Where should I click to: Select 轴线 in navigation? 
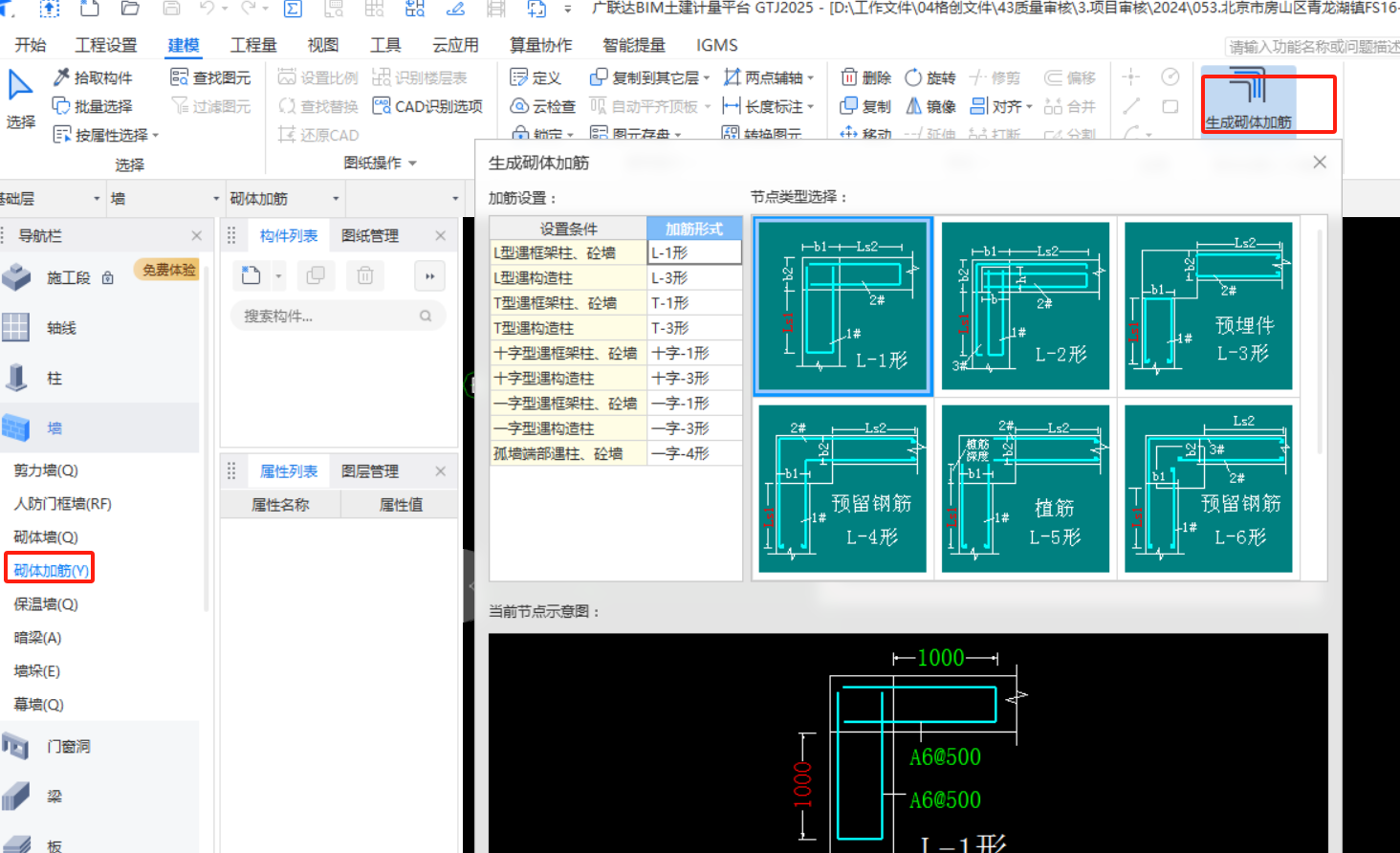click(61, 328)
